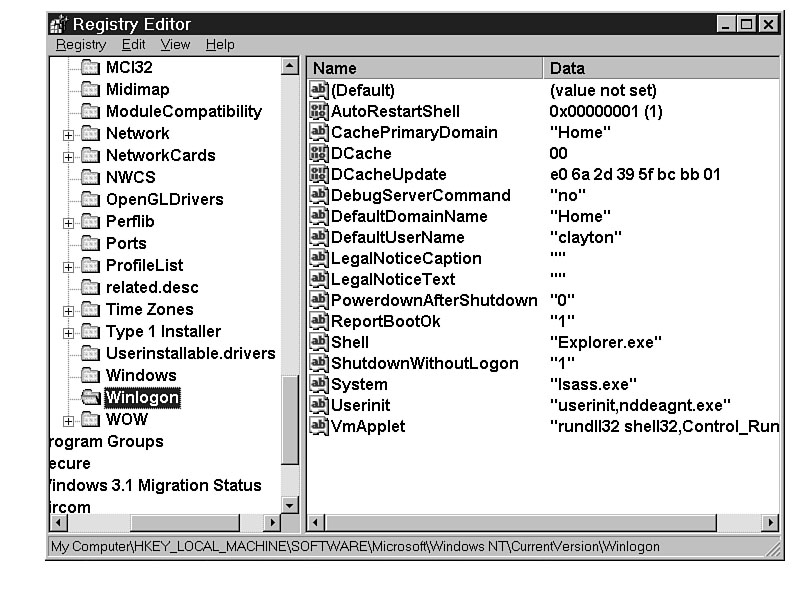Select the Windows registry key

[141, 376]
